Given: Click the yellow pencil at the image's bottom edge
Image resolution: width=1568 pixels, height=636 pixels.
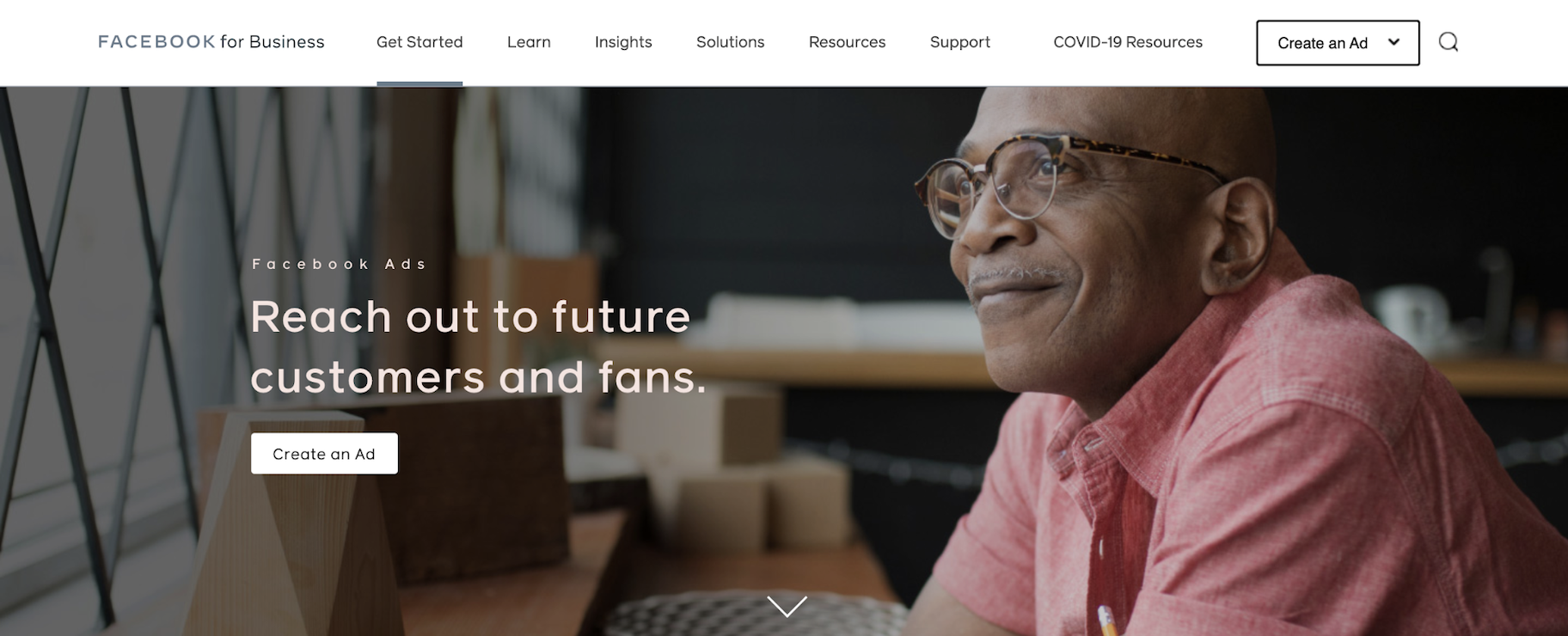Looking at the screenshot, I should 1108,621.
